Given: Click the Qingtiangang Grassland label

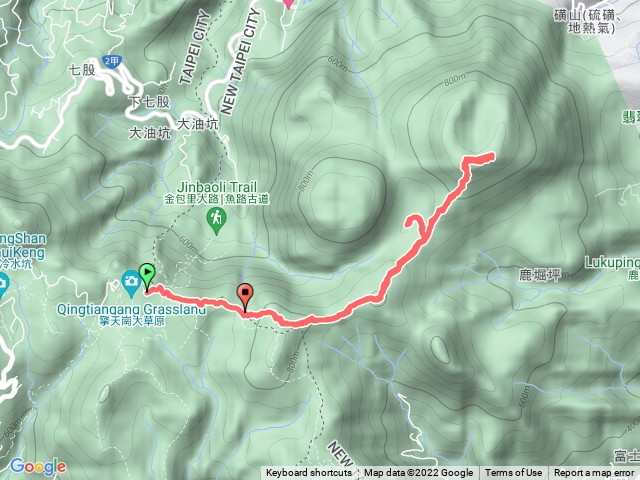Looking at the screenshot, I should coord(131,309).
